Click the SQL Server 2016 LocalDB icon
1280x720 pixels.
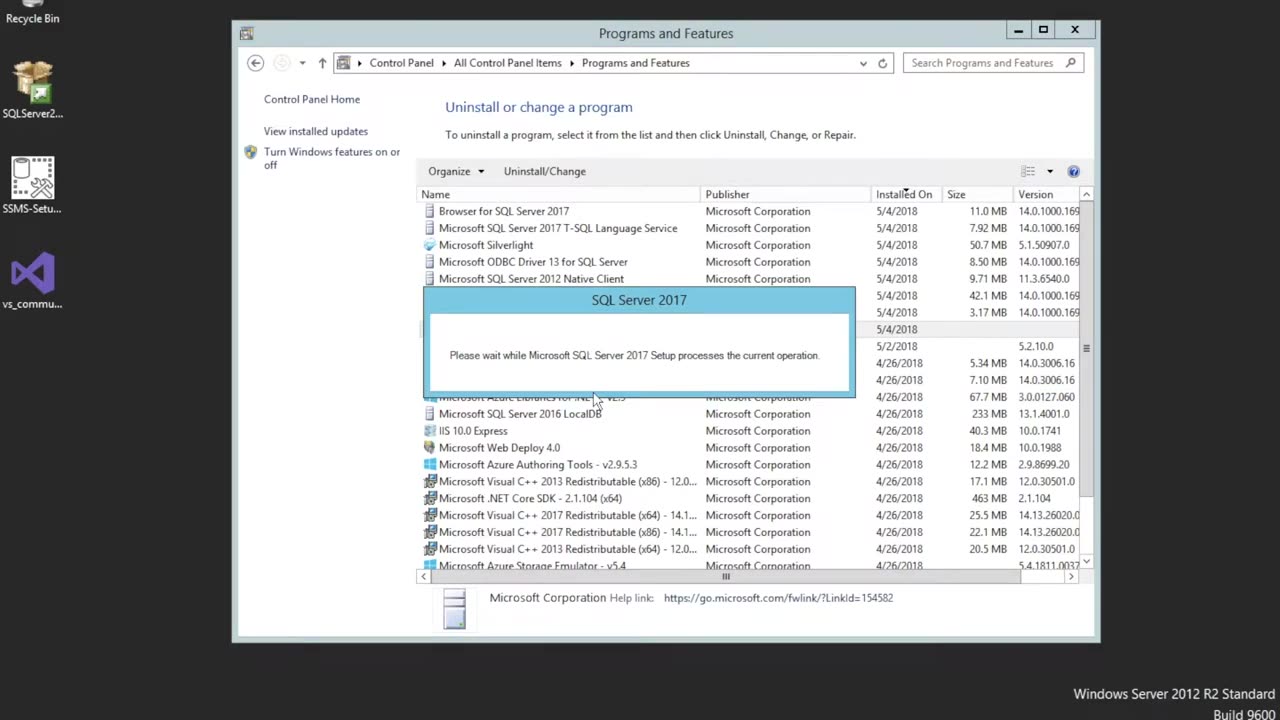429,414
